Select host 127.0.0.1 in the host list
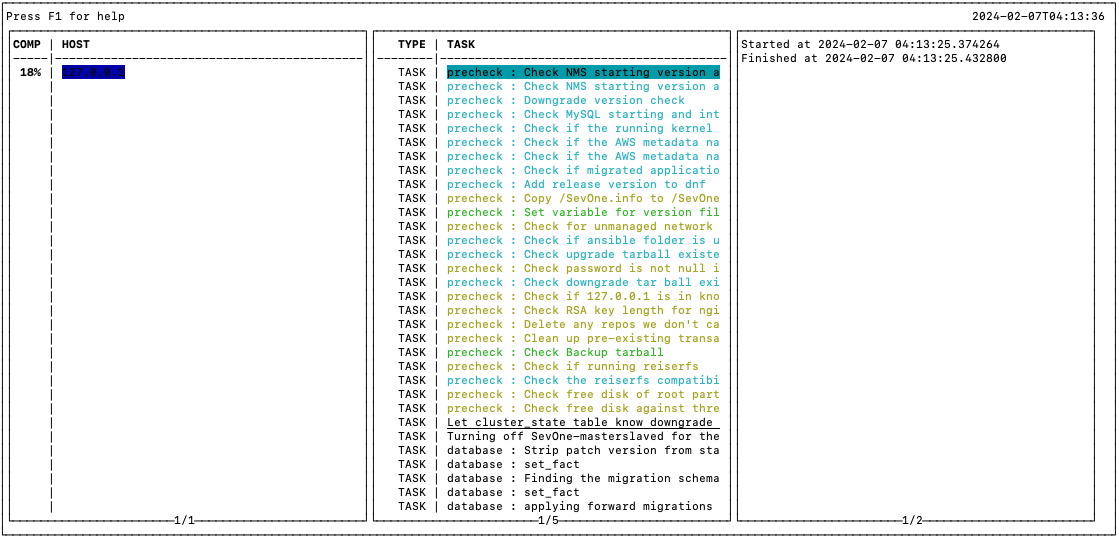 click(x=93, y=72)
